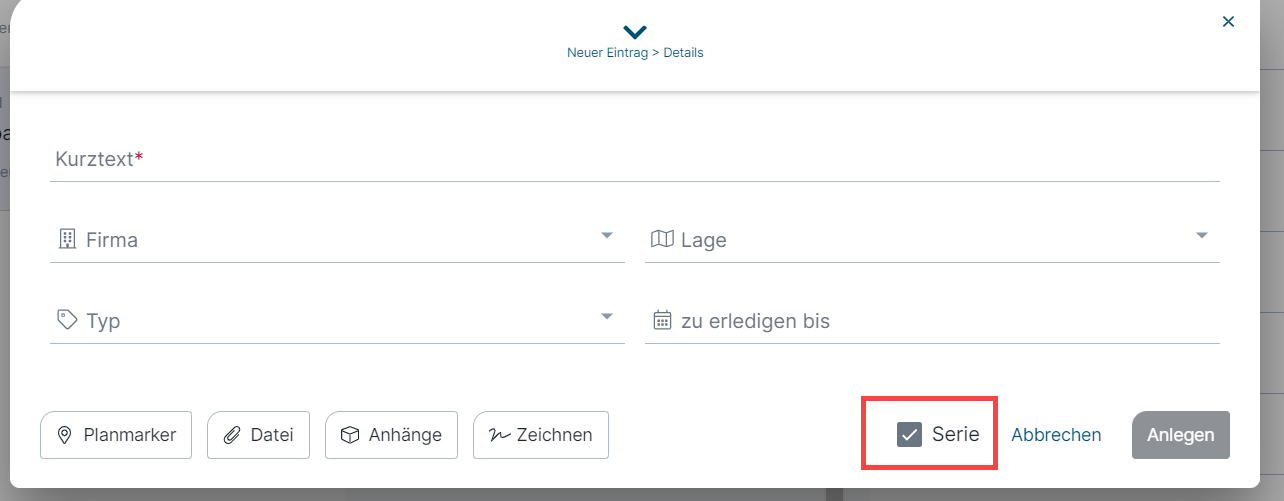Click the squiggle icon on Zeichnen

499,435
